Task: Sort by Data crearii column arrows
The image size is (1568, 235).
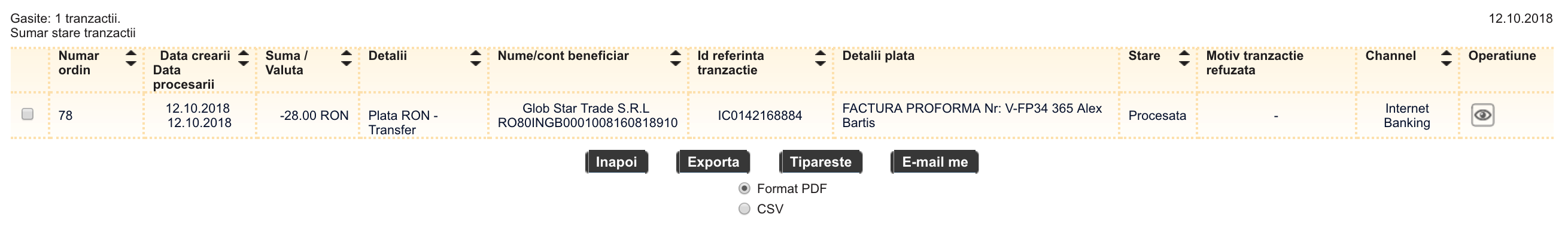Action: [243, 58]
